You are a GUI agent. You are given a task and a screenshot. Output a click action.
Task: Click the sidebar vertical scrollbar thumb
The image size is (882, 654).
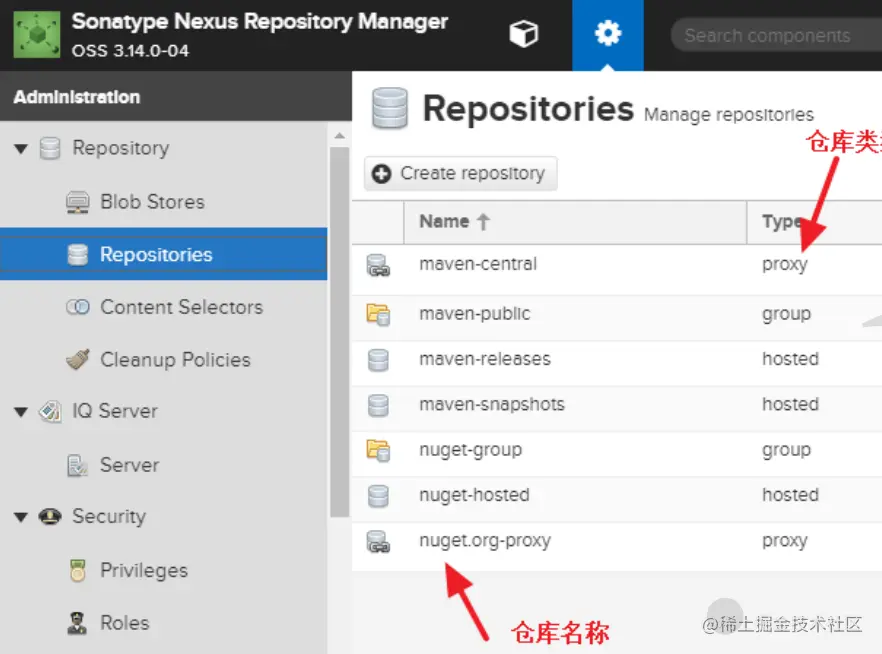[x=339, y=332]
